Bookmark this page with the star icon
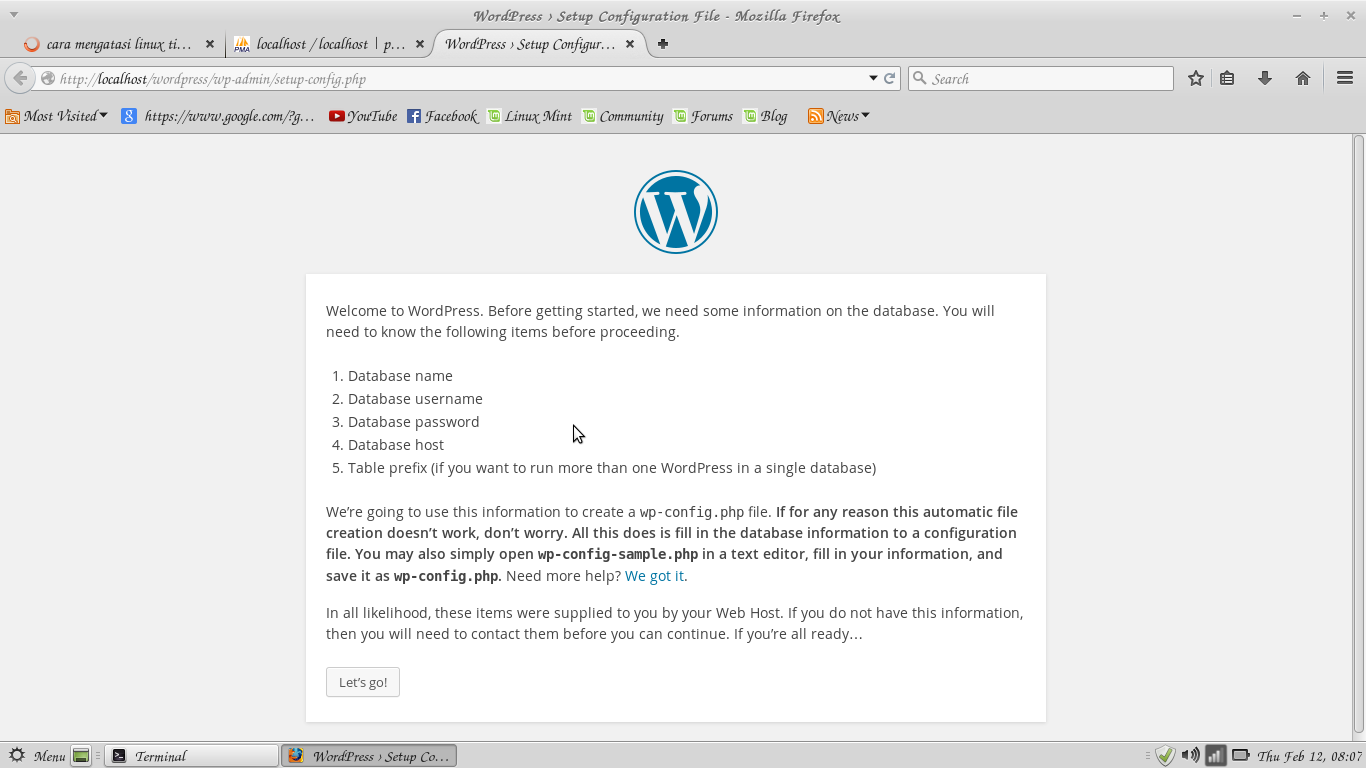Viewport: 1366px width, 768px height. pyautogui.click(x=1195, y=78)
